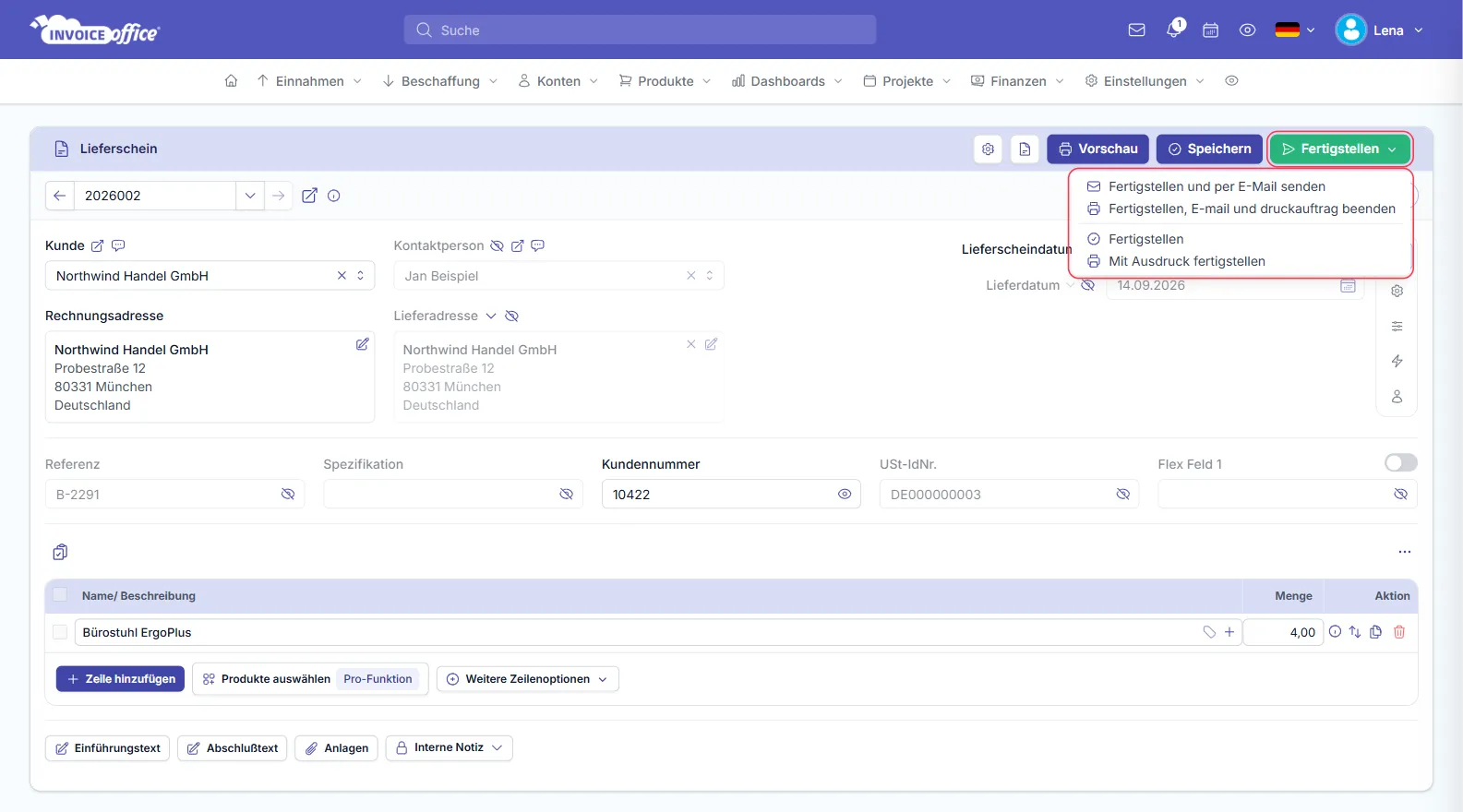Open the Lieferschein settings gear icon
Screen dimensions: 1463x812
tap(988, 149)
